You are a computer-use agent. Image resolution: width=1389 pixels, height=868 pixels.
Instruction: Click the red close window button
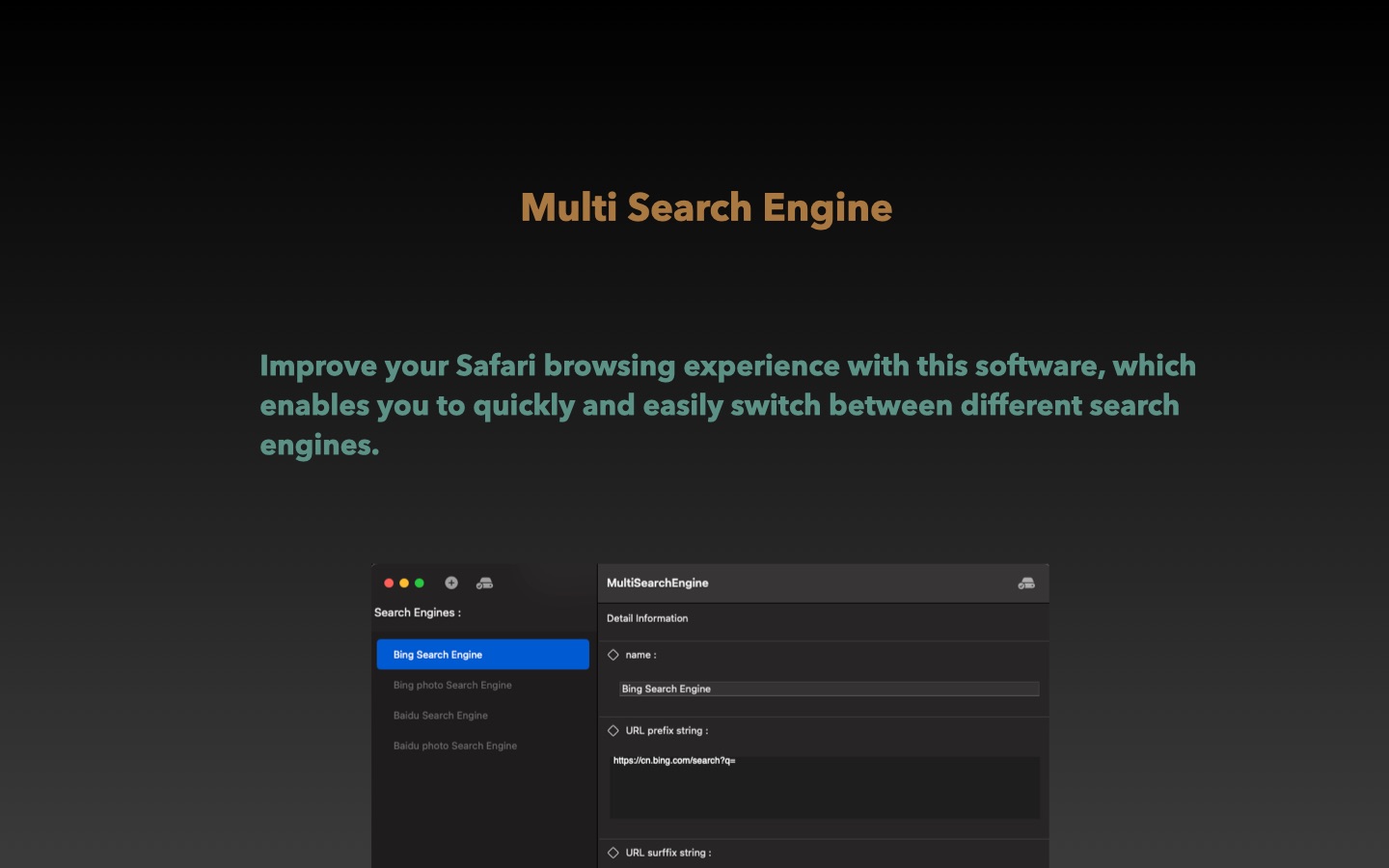point(389,583)
